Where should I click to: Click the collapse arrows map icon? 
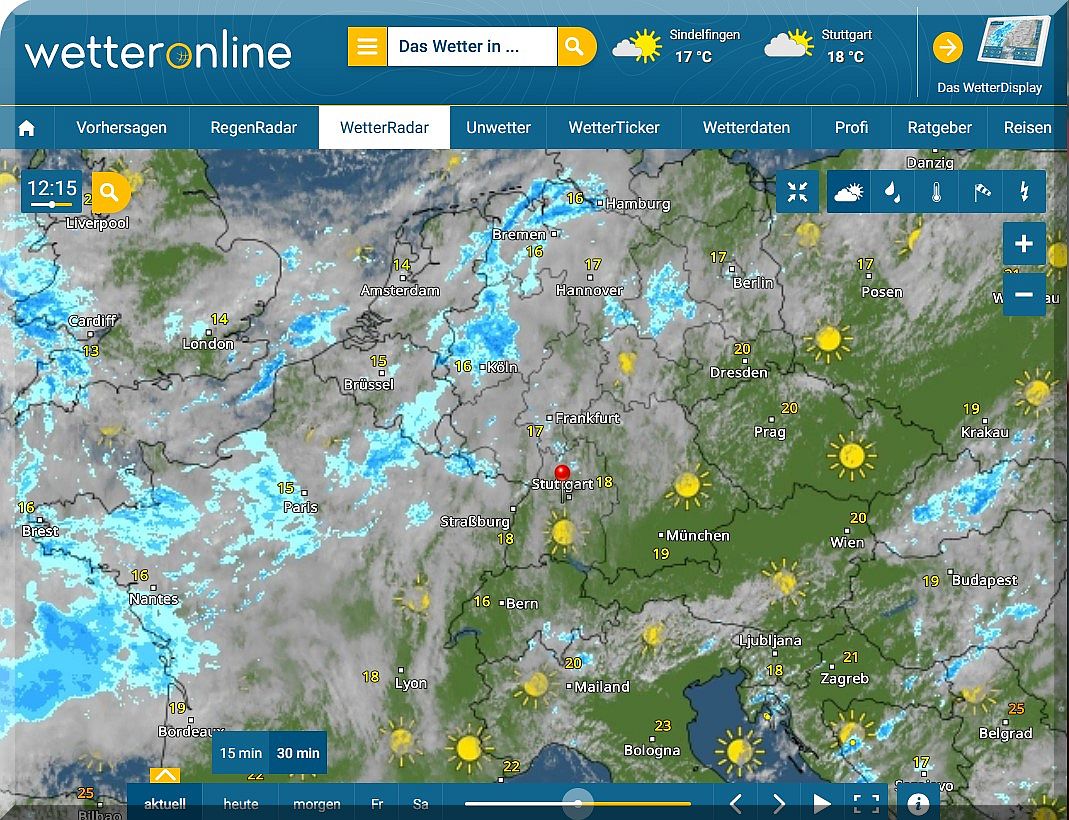(797, 192)
